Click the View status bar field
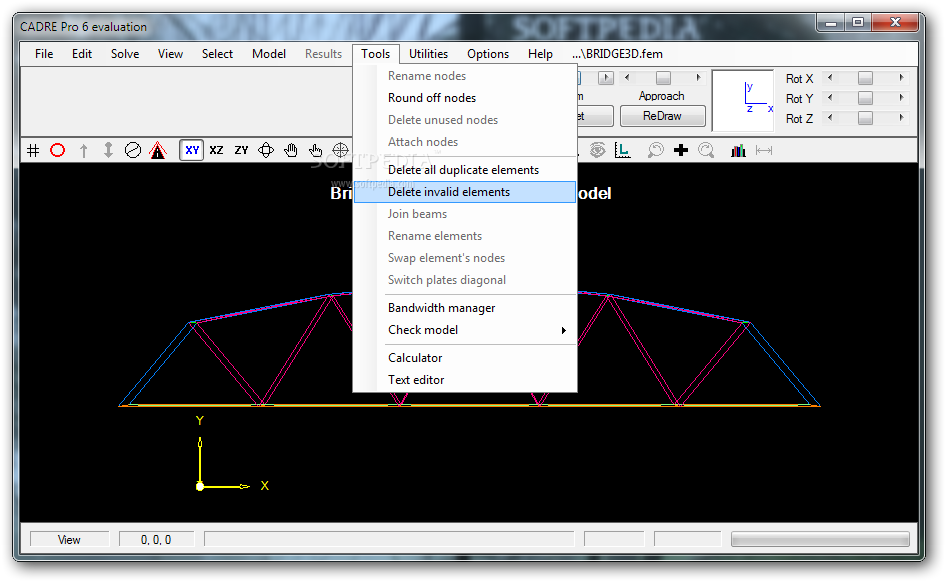Screen dimensions: 946x582 click(69, 540)
